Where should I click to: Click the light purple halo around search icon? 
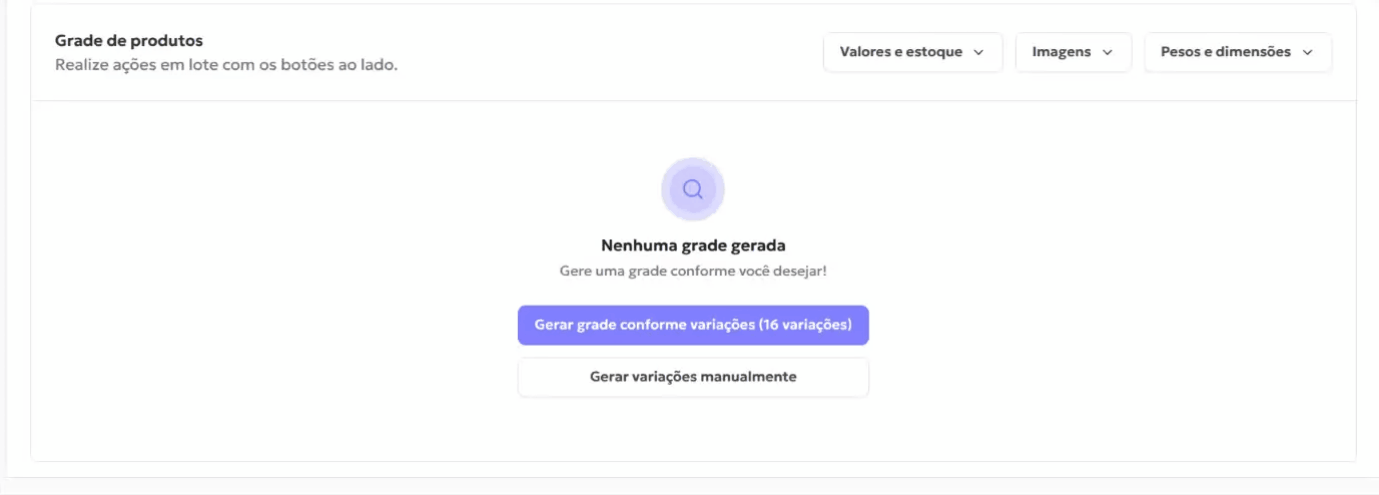(x=693, y=189)
